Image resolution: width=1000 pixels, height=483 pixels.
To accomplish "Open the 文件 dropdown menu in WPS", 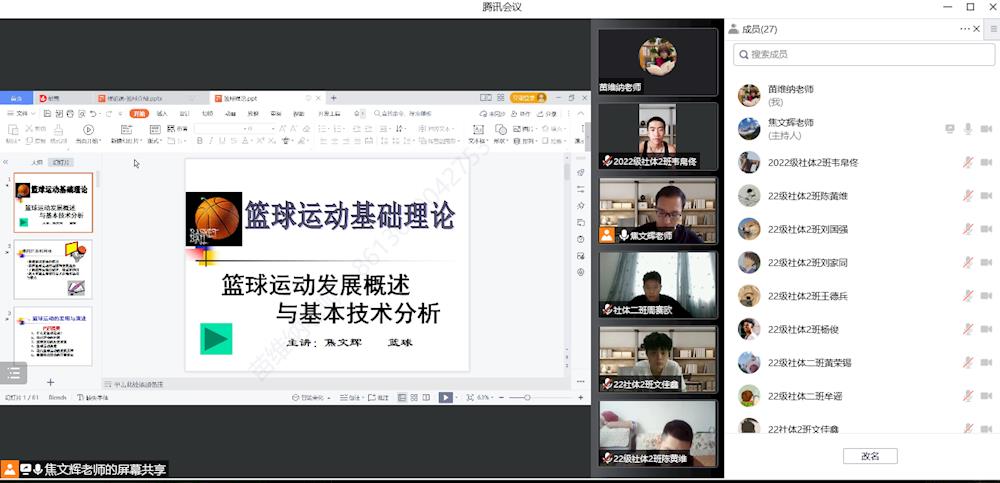I will (x=20, y=114).
